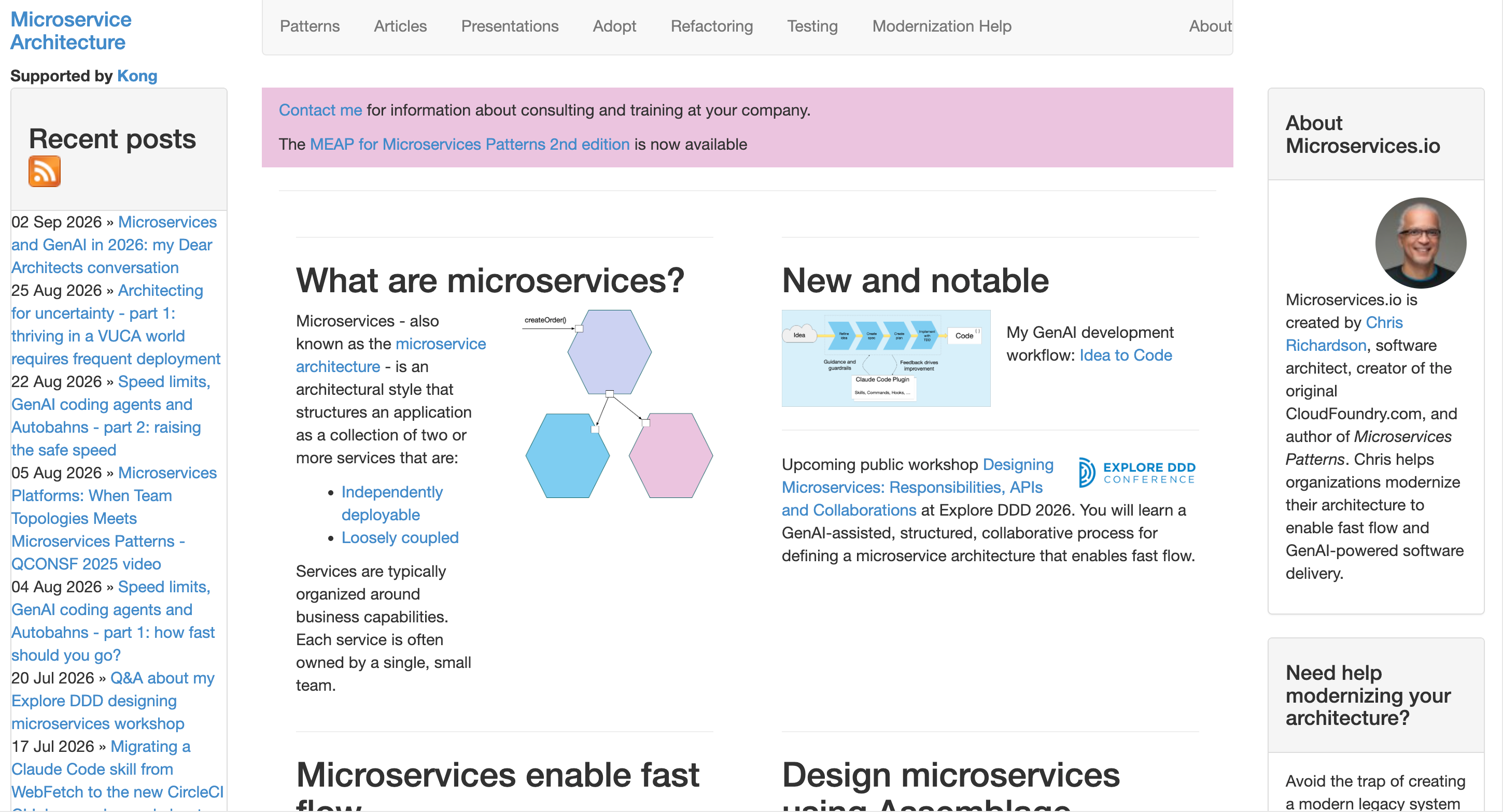
Task: Click the What are microservices? heading
Action: pyautogui.click(x=490, y=280)
